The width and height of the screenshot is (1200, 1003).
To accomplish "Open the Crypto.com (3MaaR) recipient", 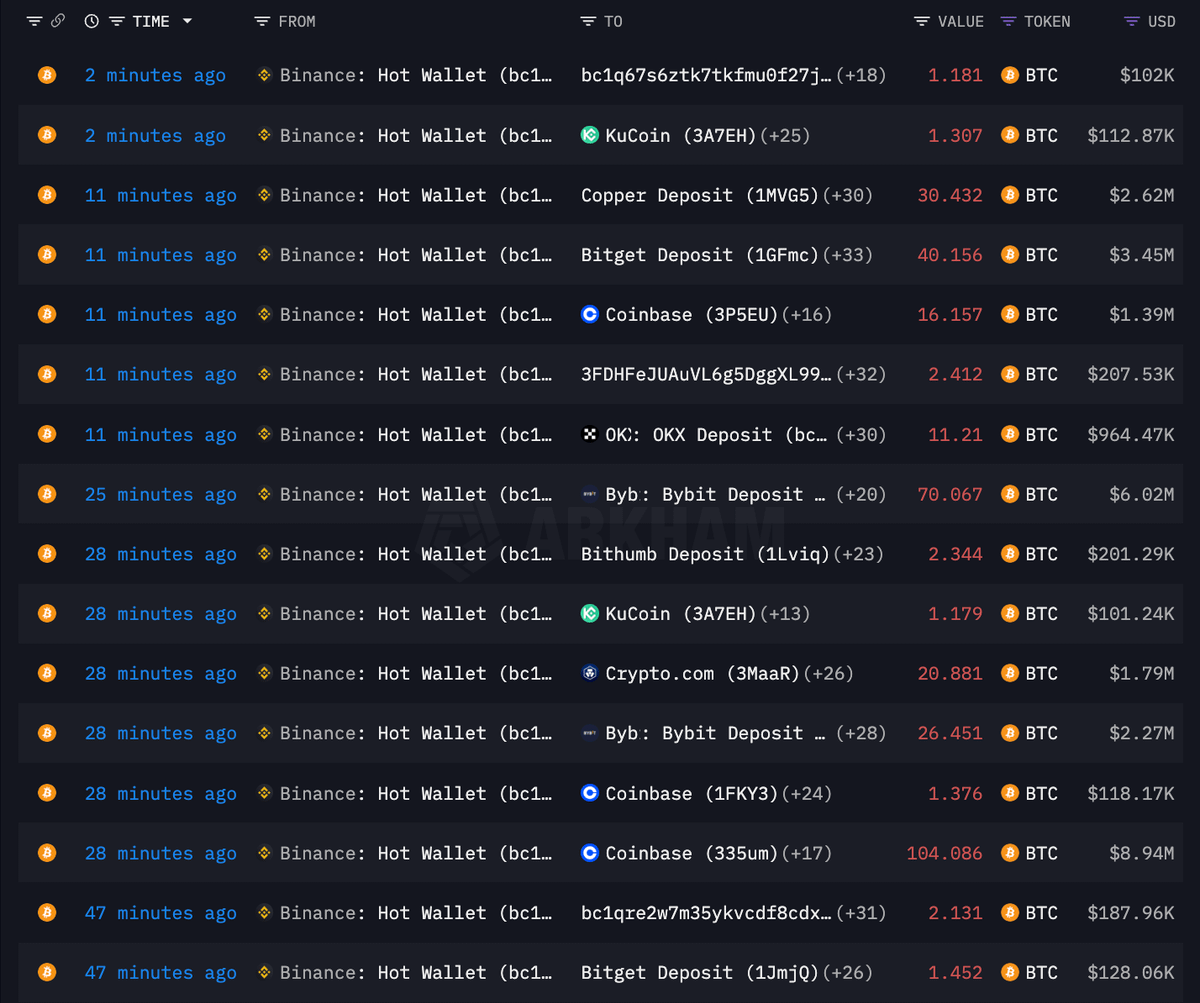I will 703,673.
